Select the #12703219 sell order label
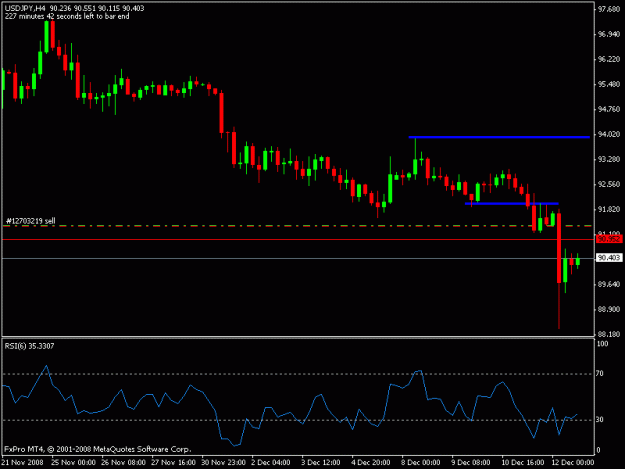 click(31, 221)
